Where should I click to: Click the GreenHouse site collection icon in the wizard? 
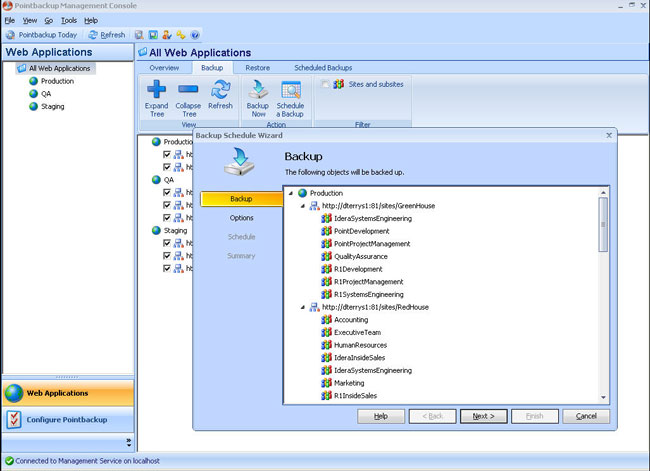coord(315,206)
